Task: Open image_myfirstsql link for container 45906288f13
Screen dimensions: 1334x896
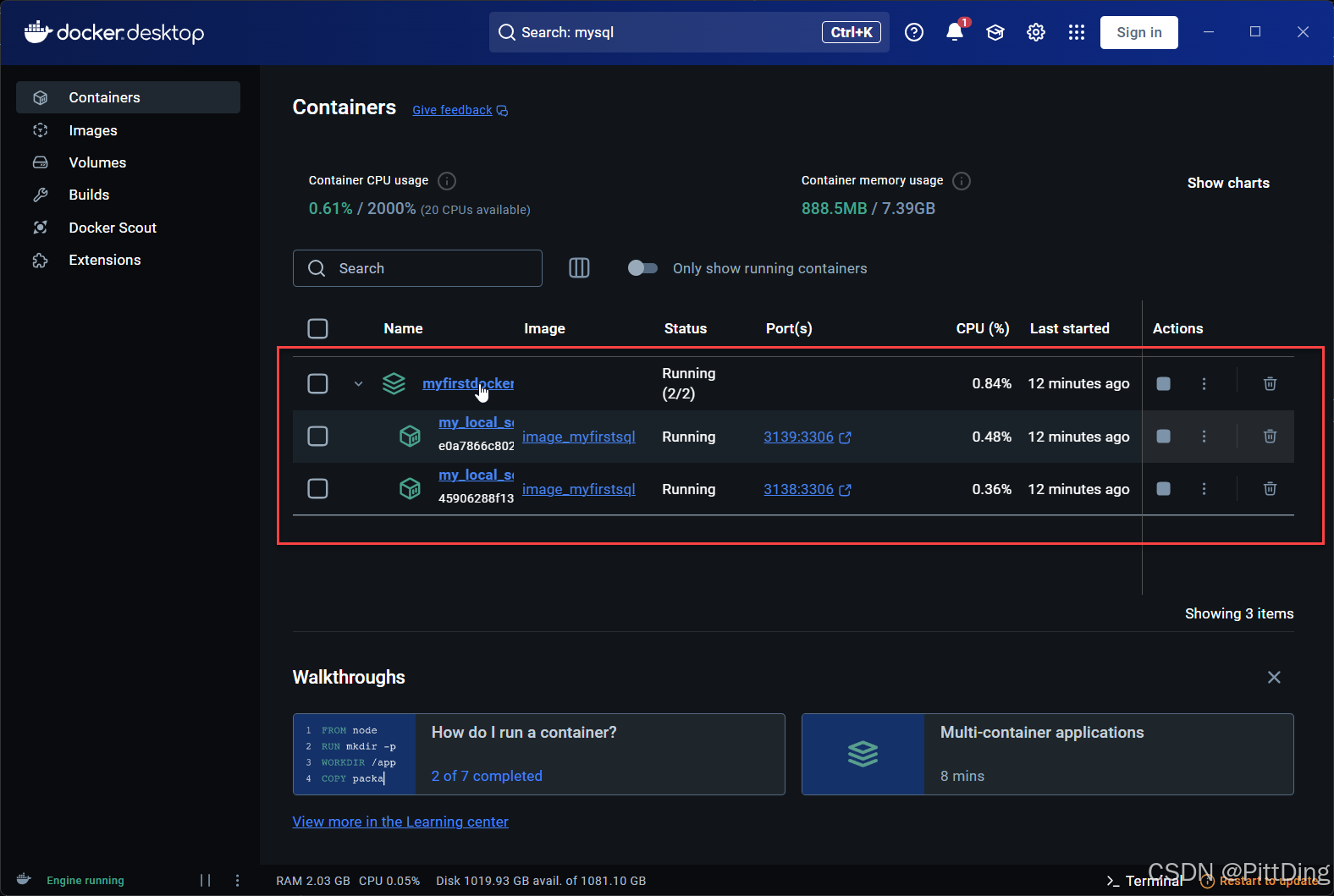Action: (x=579, y=489)
